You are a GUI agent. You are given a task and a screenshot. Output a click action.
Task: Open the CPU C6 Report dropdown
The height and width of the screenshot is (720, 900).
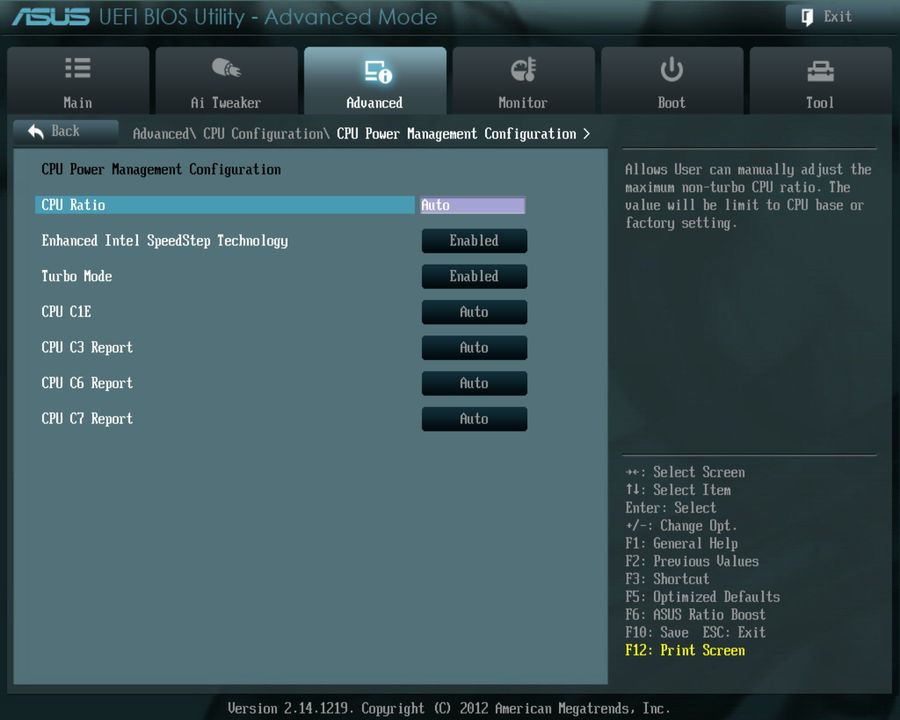pyautogui.click(x=474, y=383)
